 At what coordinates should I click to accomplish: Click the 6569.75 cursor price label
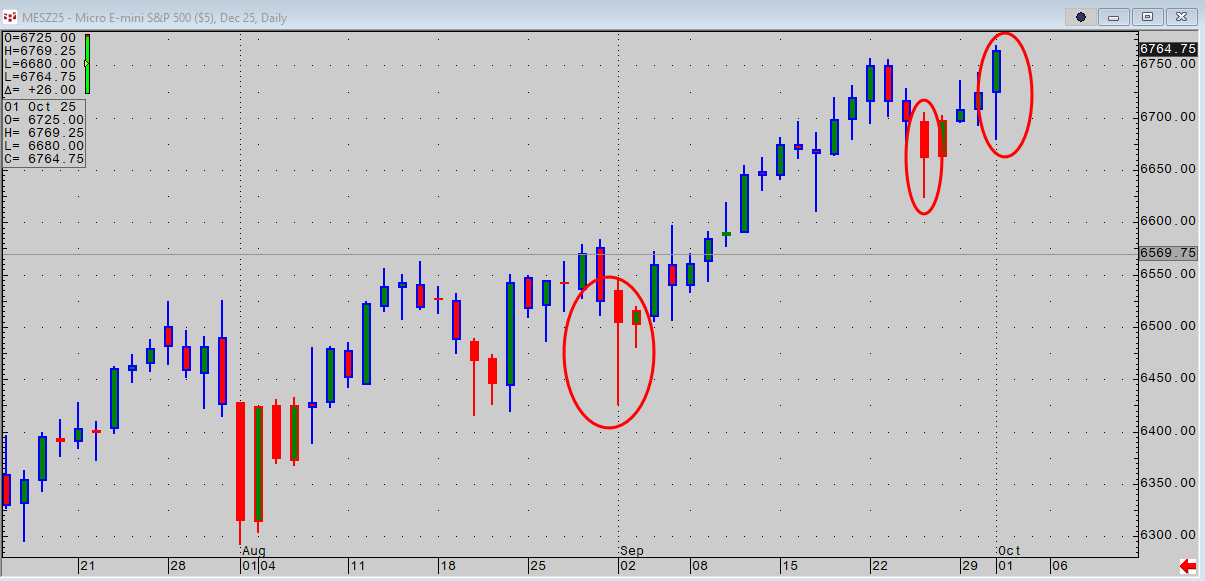tap(1168, 253)
